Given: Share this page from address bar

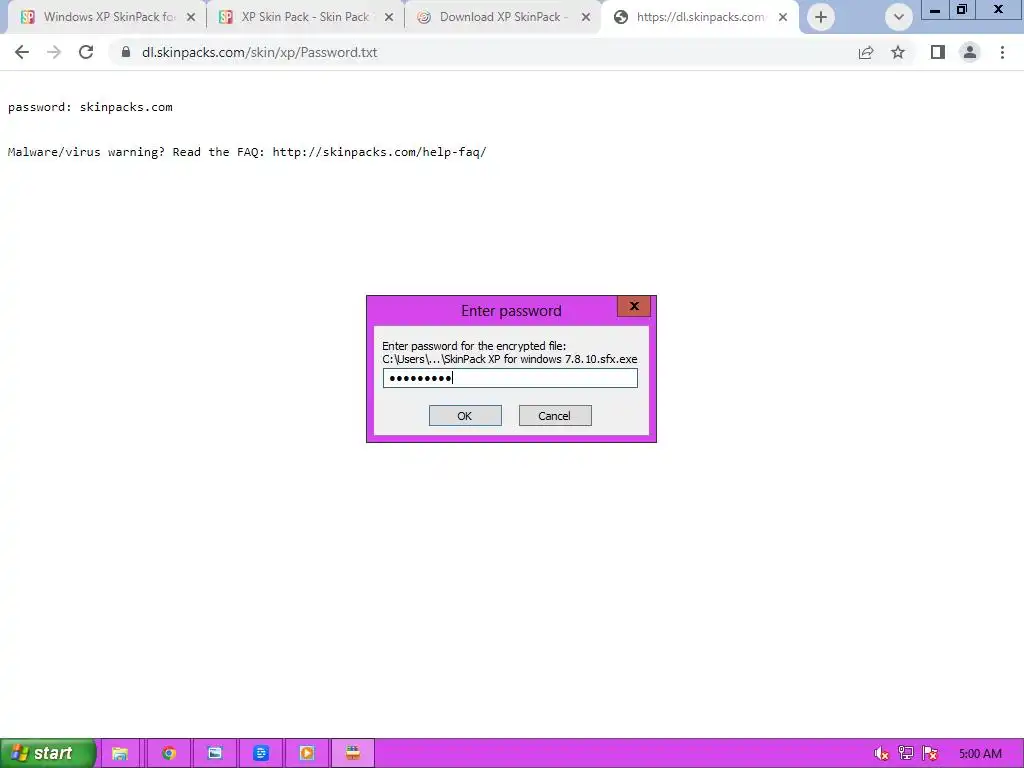Looking at the screenshot, I should tap(866, 52).
